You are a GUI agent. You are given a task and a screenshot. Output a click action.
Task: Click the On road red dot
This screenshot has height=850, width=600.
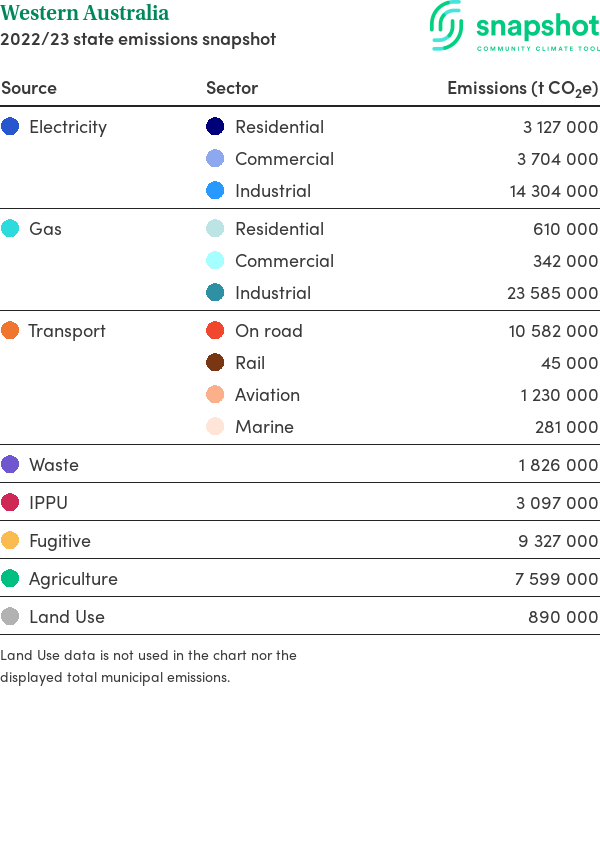[x=215, y=330]
